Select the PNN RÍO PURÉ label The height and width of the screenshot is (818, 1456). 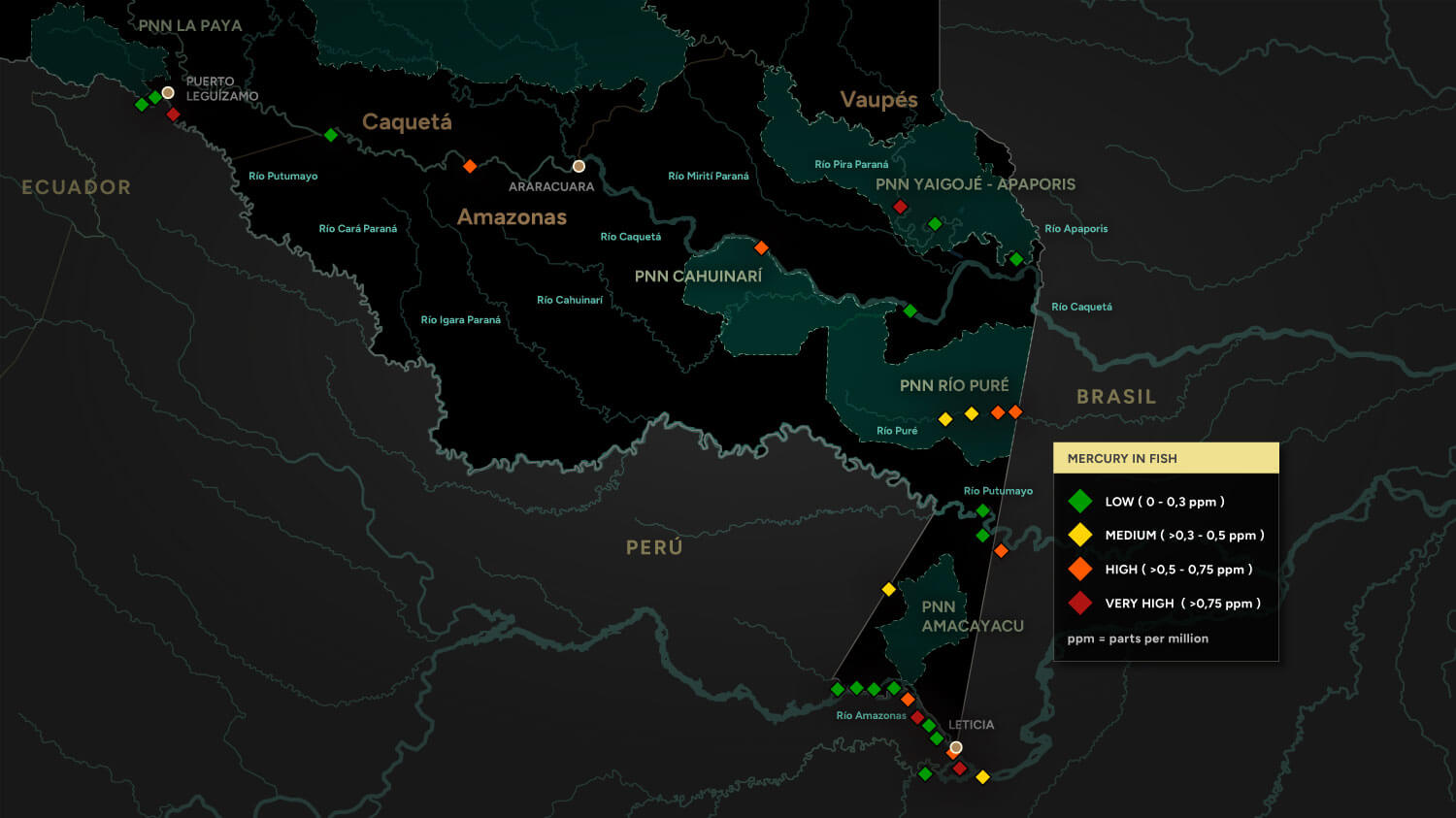coord(954,385)
